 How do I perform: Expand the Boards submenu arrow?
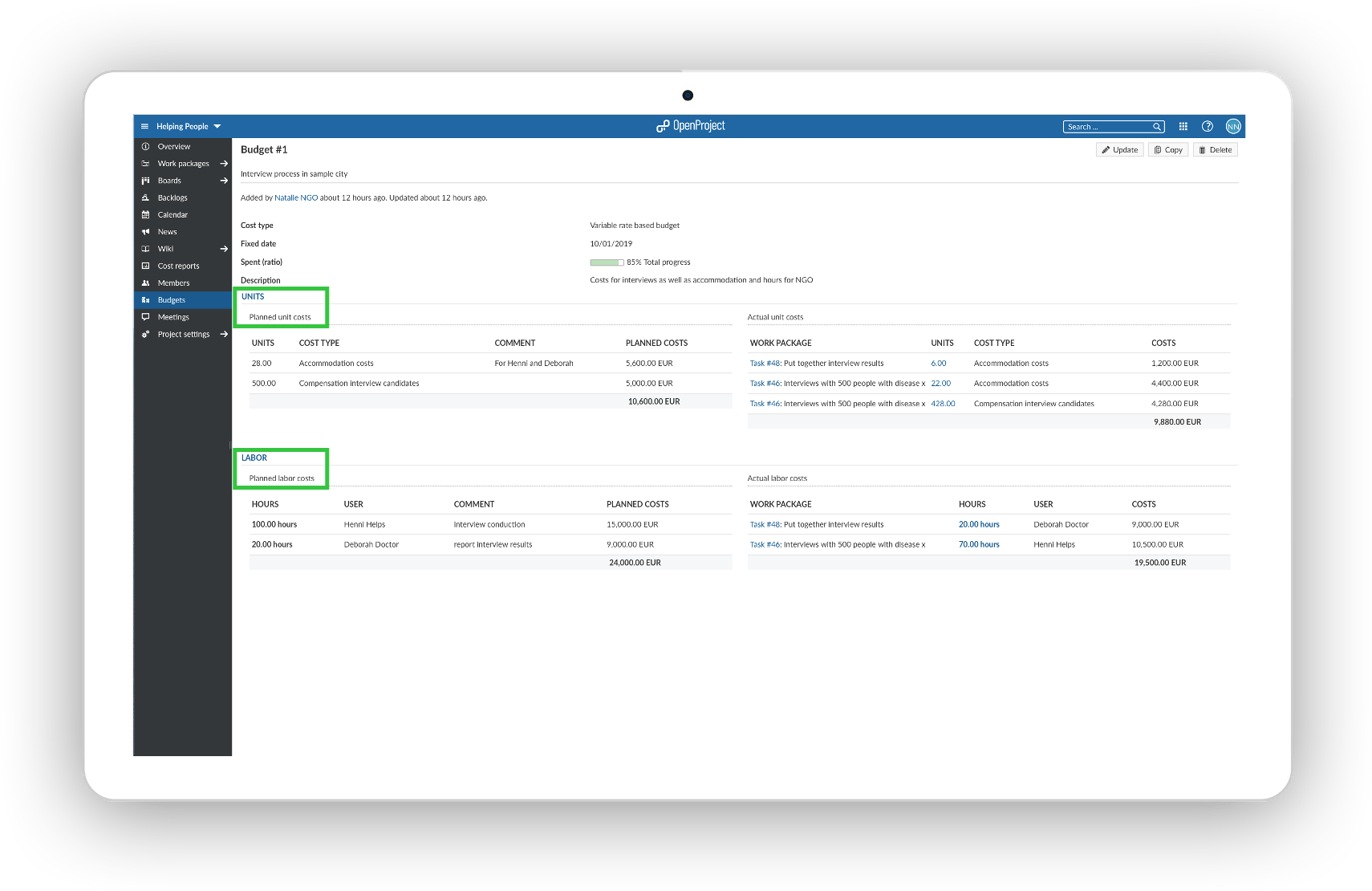(224, 181)
